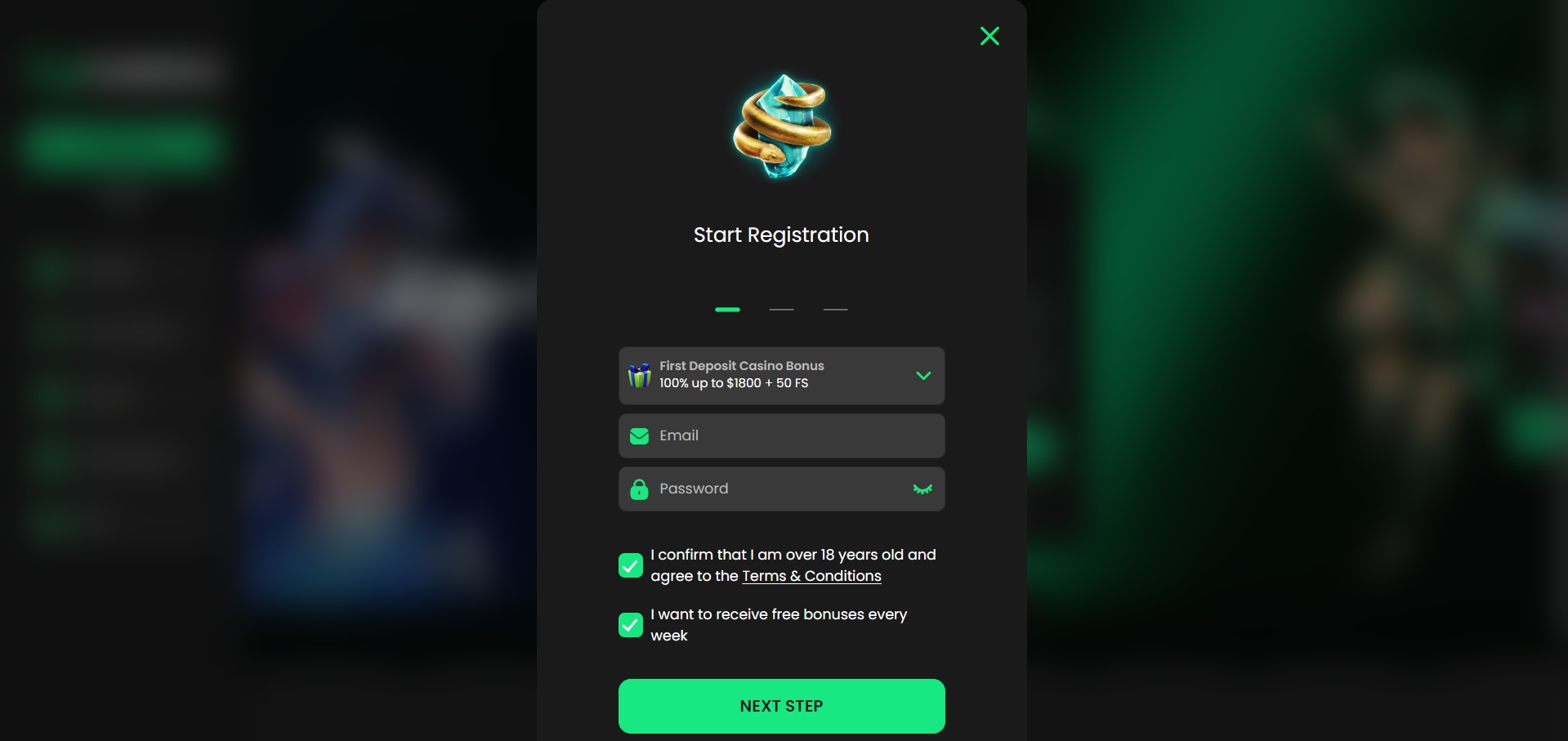Click the gift box bonus icon
Viewport: 1568px width, 741px height.
[x=639, y=375]
